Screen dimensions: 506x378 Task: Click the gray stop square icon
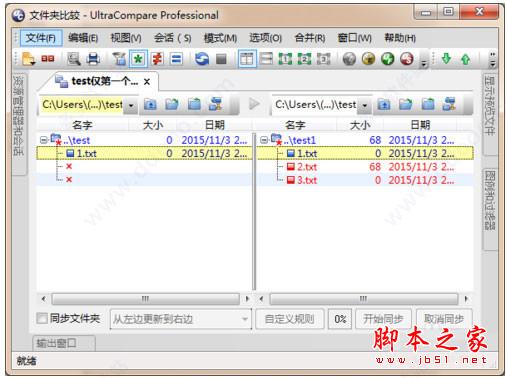pos(221,59)
